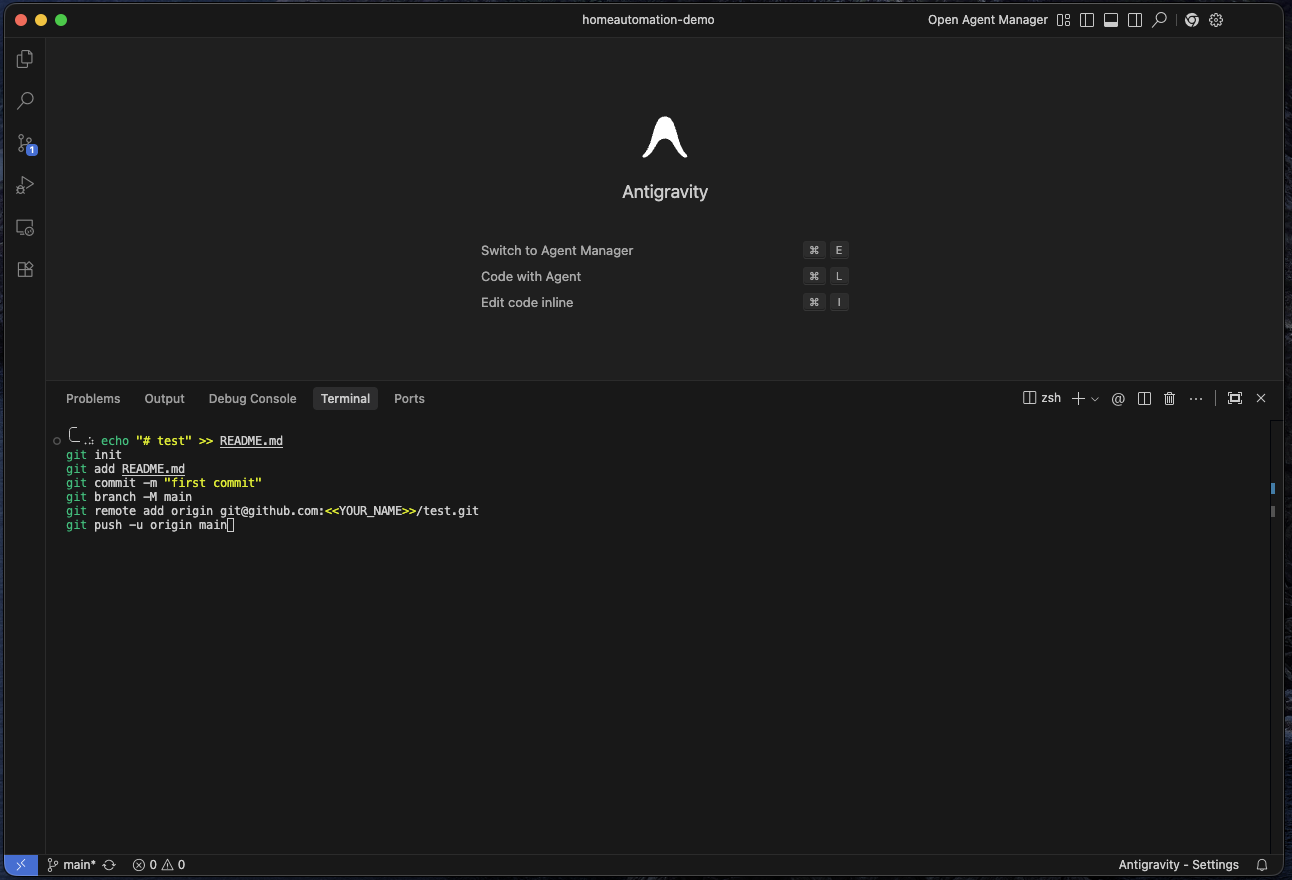Open the Chrome browser icon in title bar
Image resolution: width=1292 pixels, height=880 pixels.
pos(1192,20)
